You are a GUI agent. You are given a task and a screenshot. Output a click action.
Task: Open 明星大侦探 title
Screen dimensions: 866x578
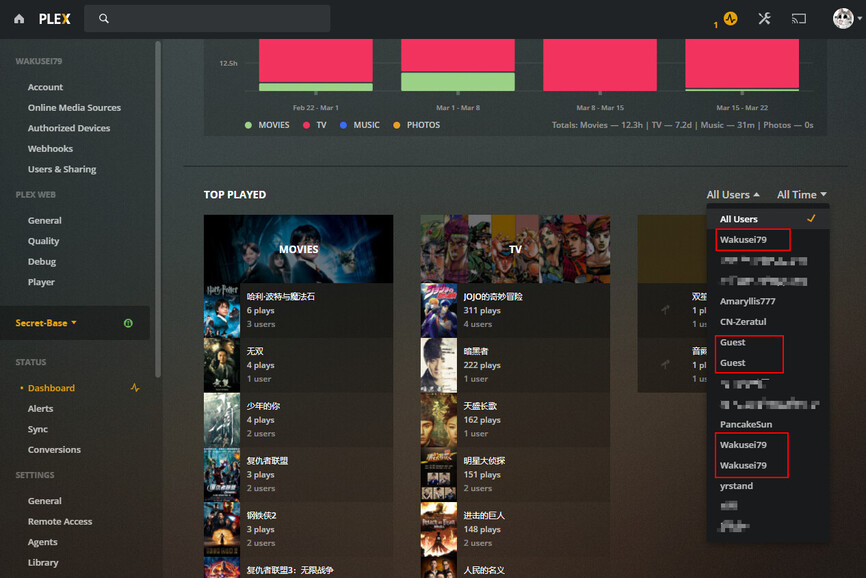click(x=484, y=460)
